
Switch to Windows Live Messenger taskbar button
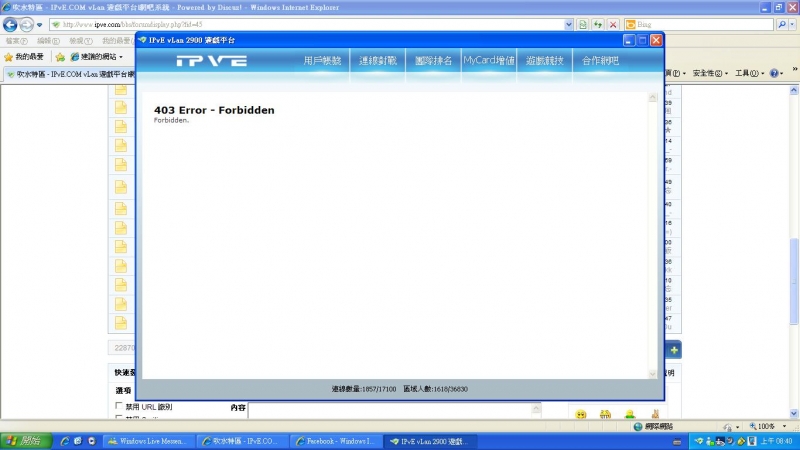point(149,441)
